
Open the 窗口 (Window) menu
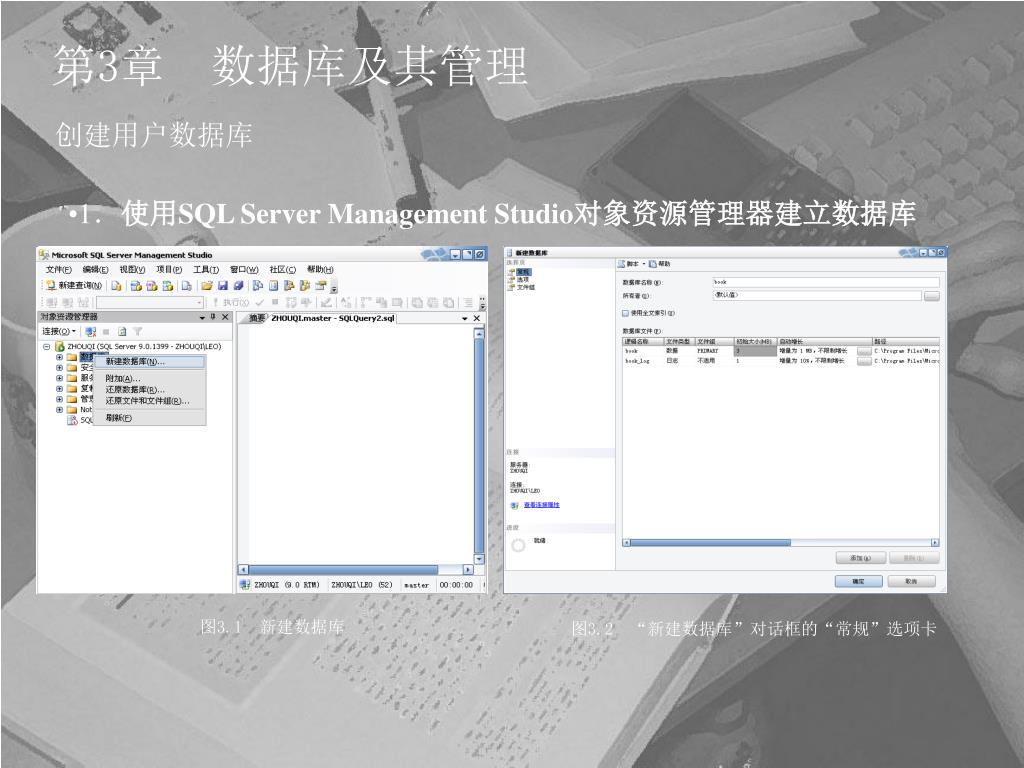pos(244,270)
